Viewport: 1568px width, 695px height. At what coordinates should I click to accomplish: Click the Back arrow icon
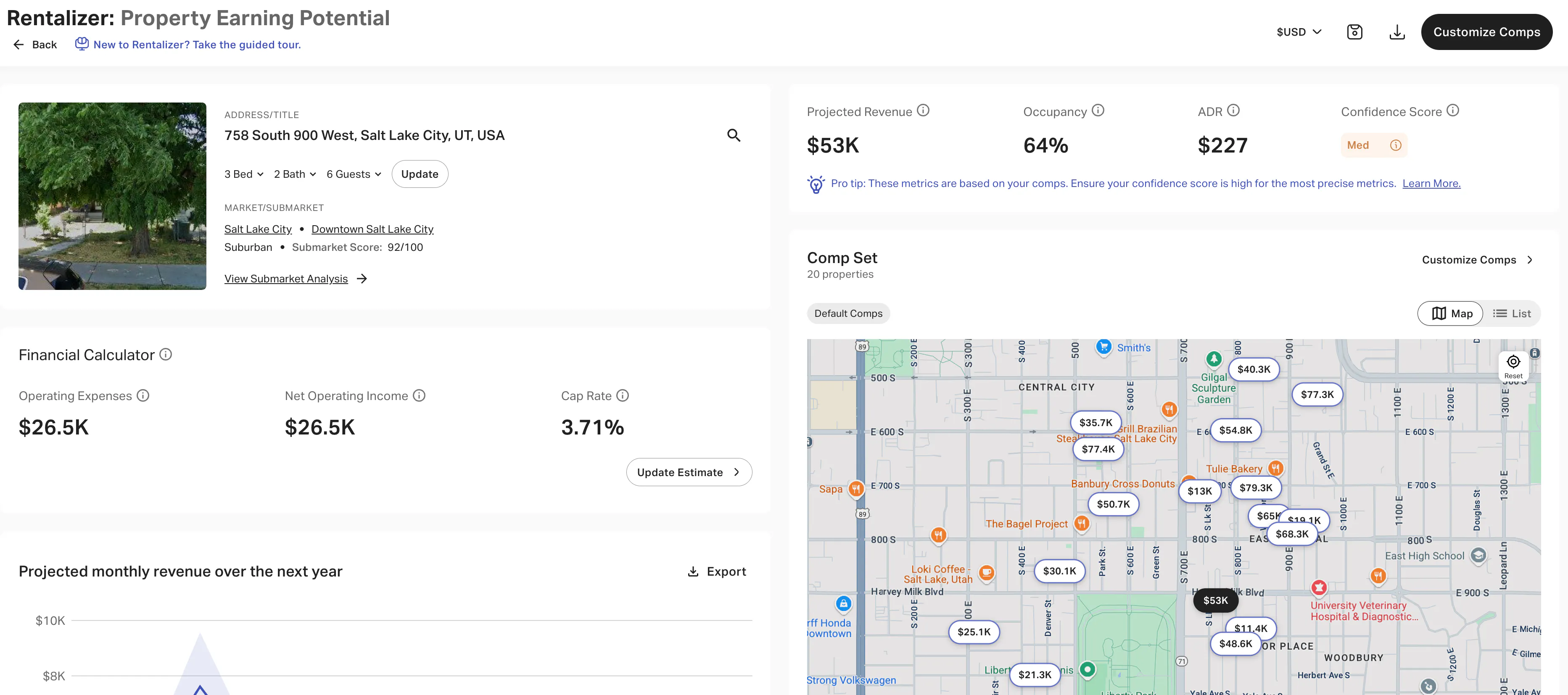click(18, 45)
